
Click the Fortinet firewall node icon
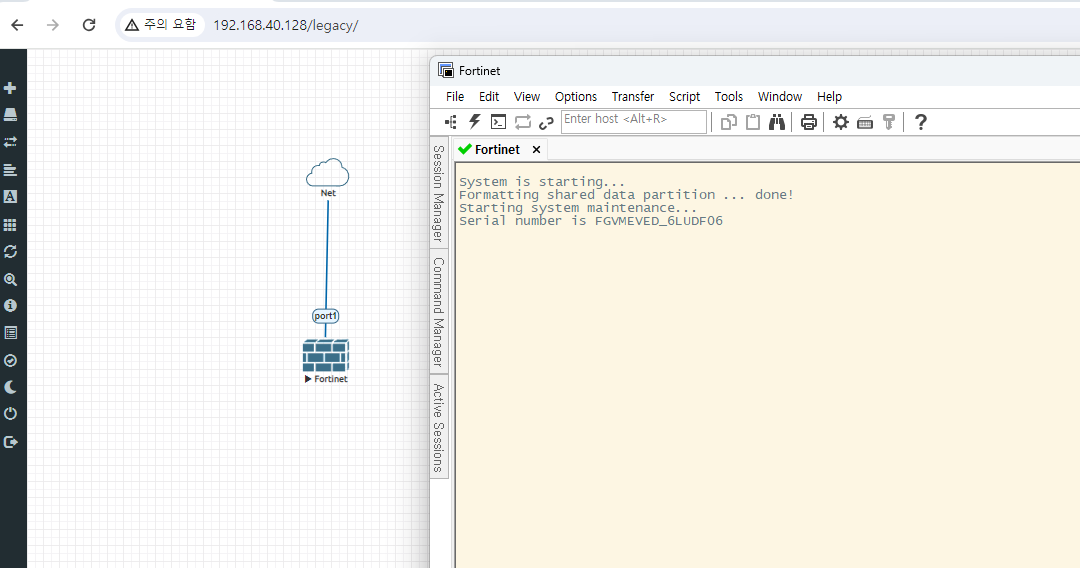pos(326,356)
